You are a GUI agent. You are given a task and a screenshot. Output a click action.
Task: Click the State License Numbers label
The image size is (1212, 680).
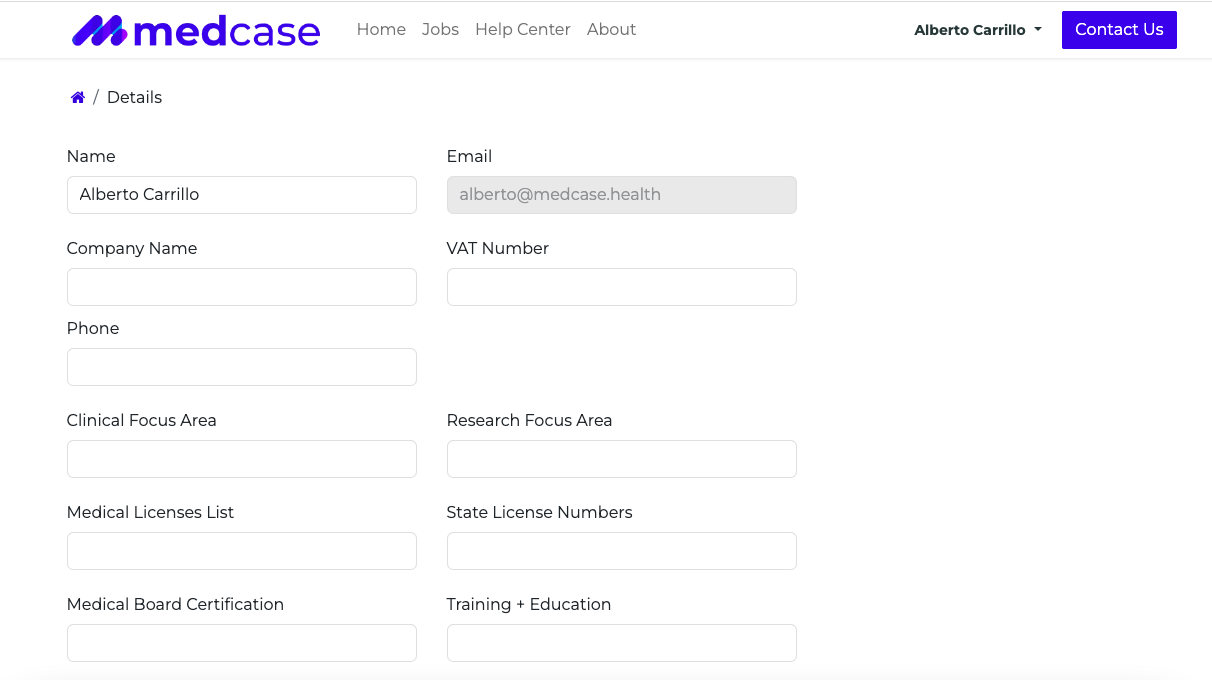(540, 512)
